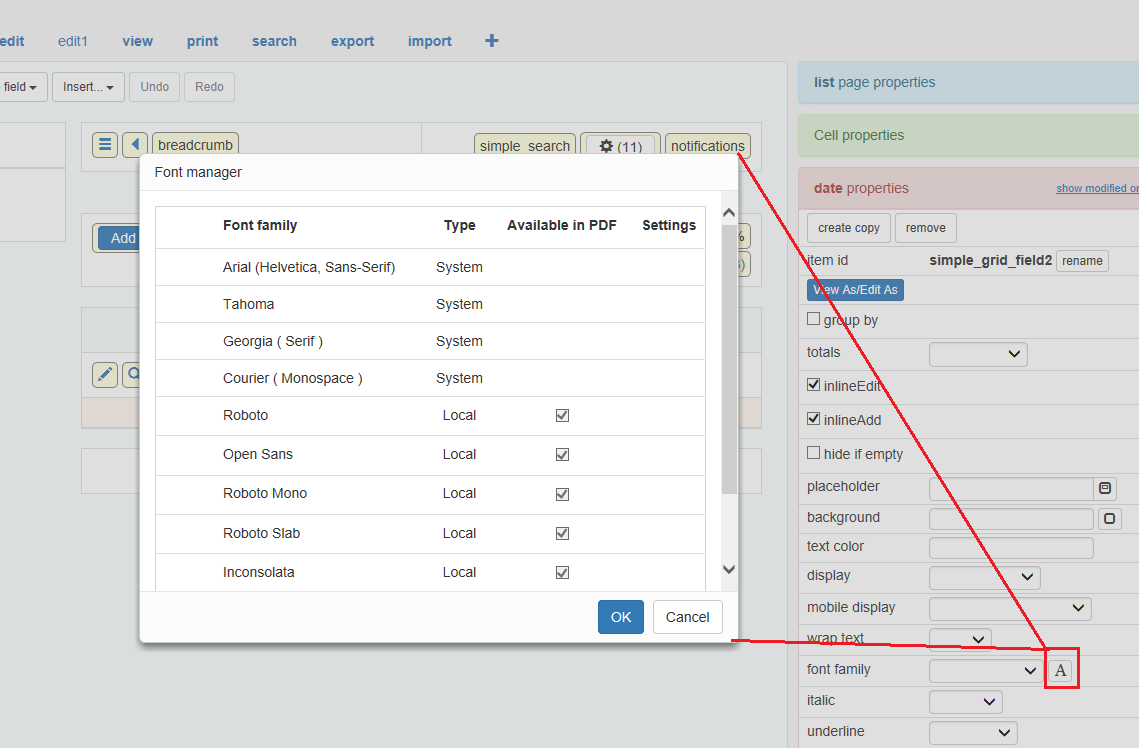Click the text color input field
Image resolution: width=1139 pixels, height=748 pixels.
pyautogui.click(x=1010, y=548)
